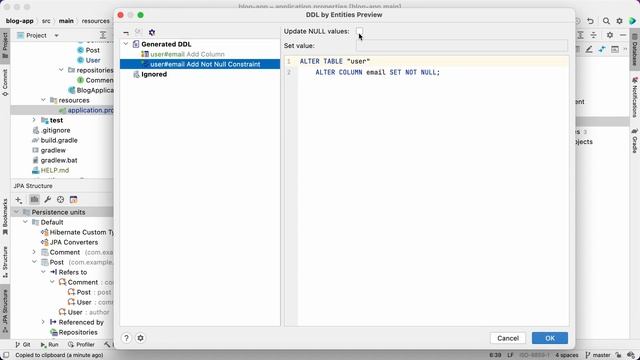
Task: Open IDE settings gear in main toolbar
Action: click(620, 21)
